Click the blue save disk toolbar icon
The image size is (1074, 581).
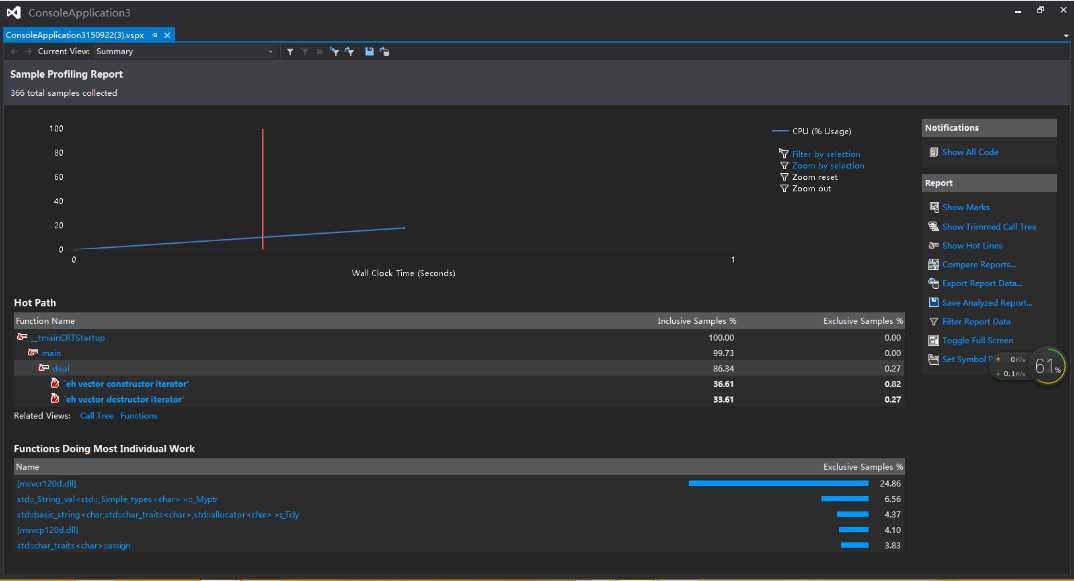(x=369, y=51)
